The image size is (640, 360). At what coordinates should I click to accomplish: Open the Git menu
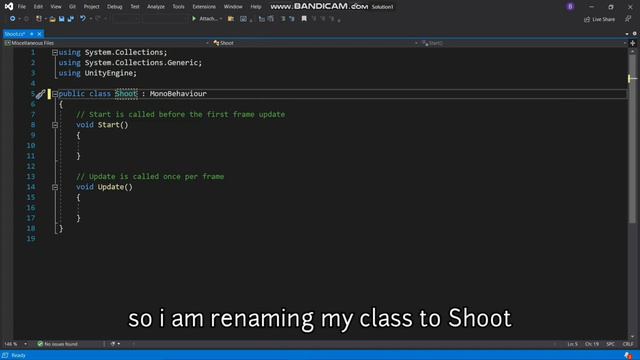tap(72, 7)
